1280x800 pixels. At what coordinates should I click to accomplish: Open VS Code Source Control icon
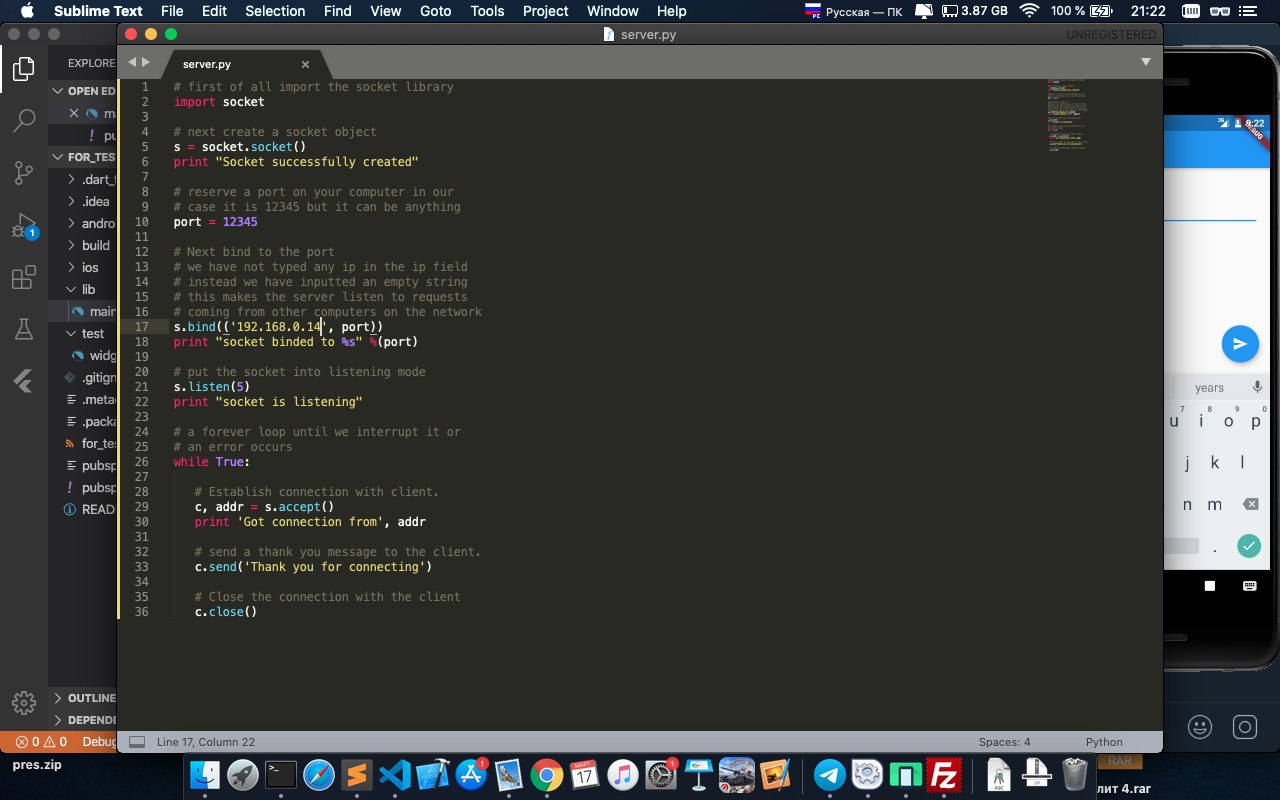click(23, 173)
